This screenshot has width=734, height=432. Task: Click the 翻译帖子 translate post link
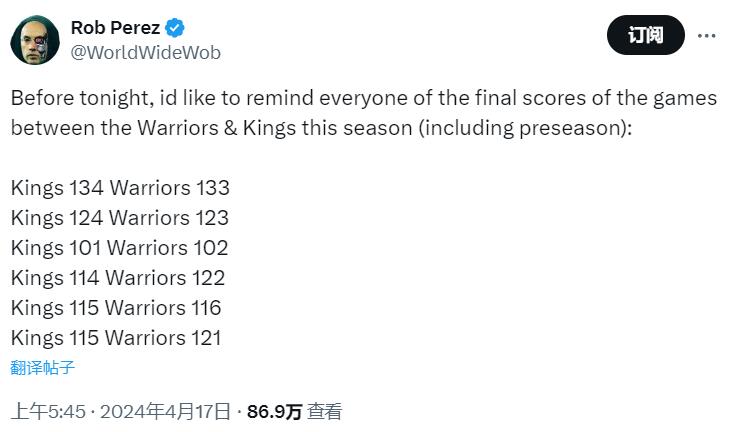click(x=43, y=367)
